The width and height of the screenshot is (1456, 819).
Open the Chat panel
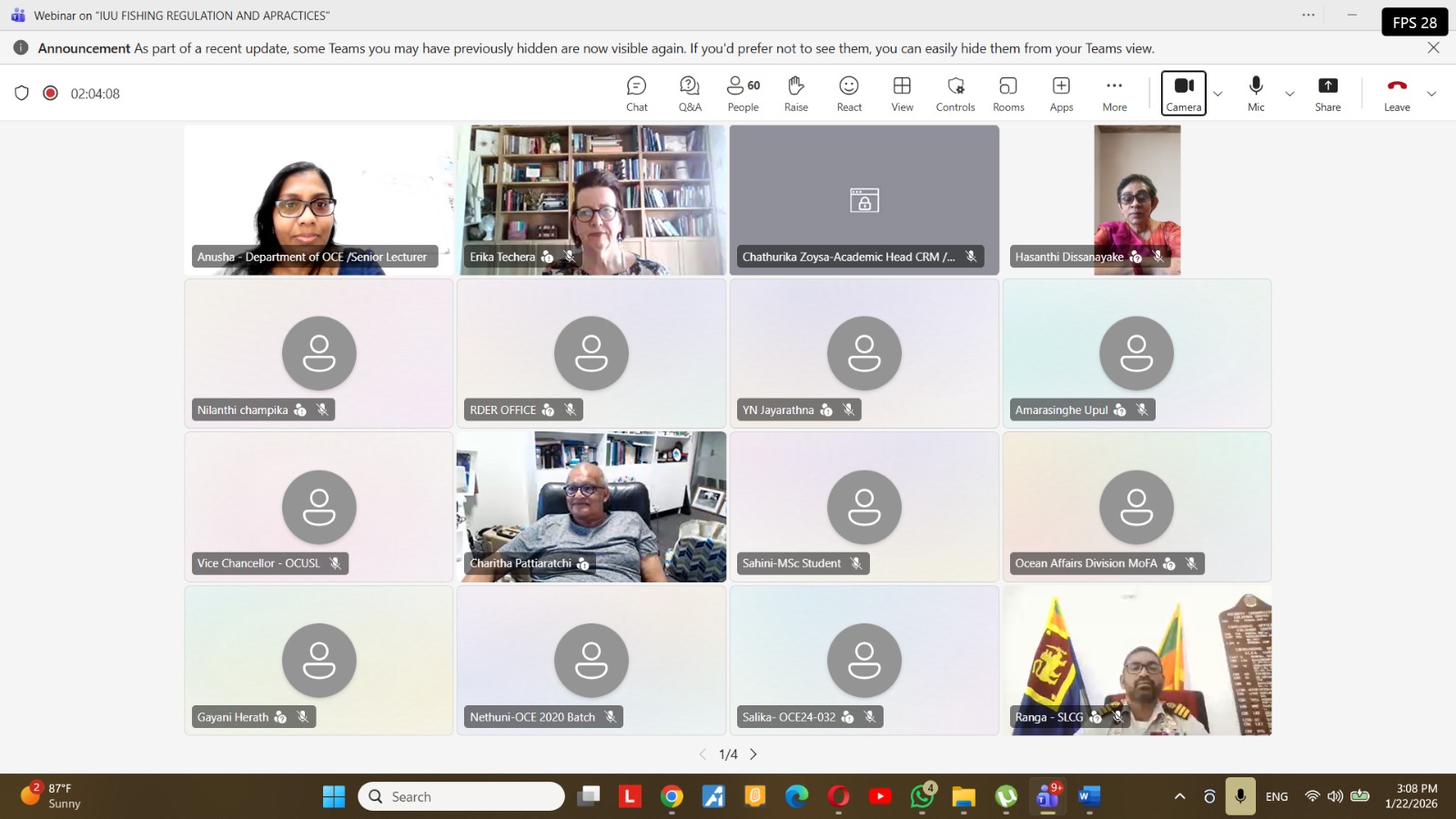pos(636,93)
